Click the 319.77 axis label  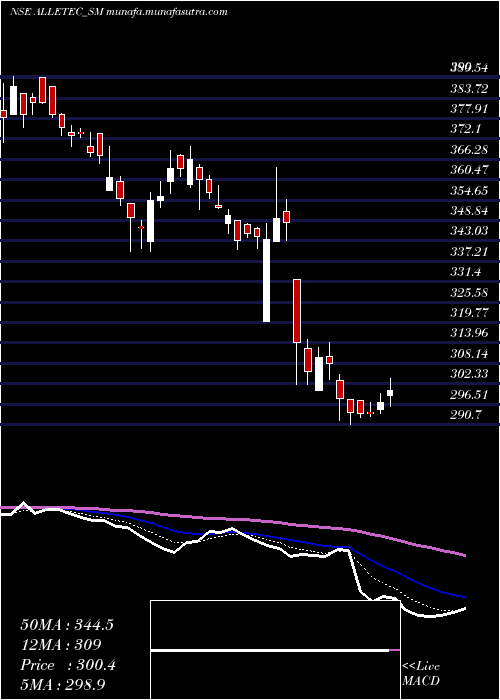click(x=469, y=312)
